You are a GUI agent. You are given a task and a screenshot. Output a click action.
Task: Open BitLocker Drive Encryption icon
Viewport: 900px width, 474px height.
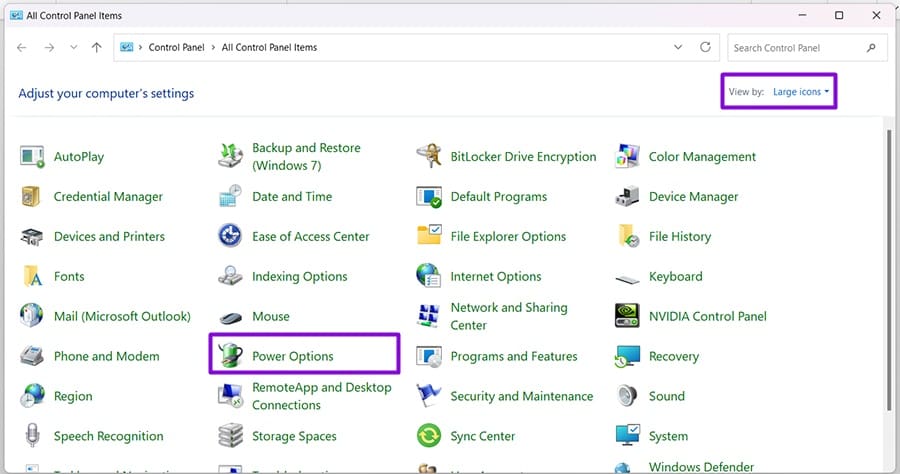point(429,156)
